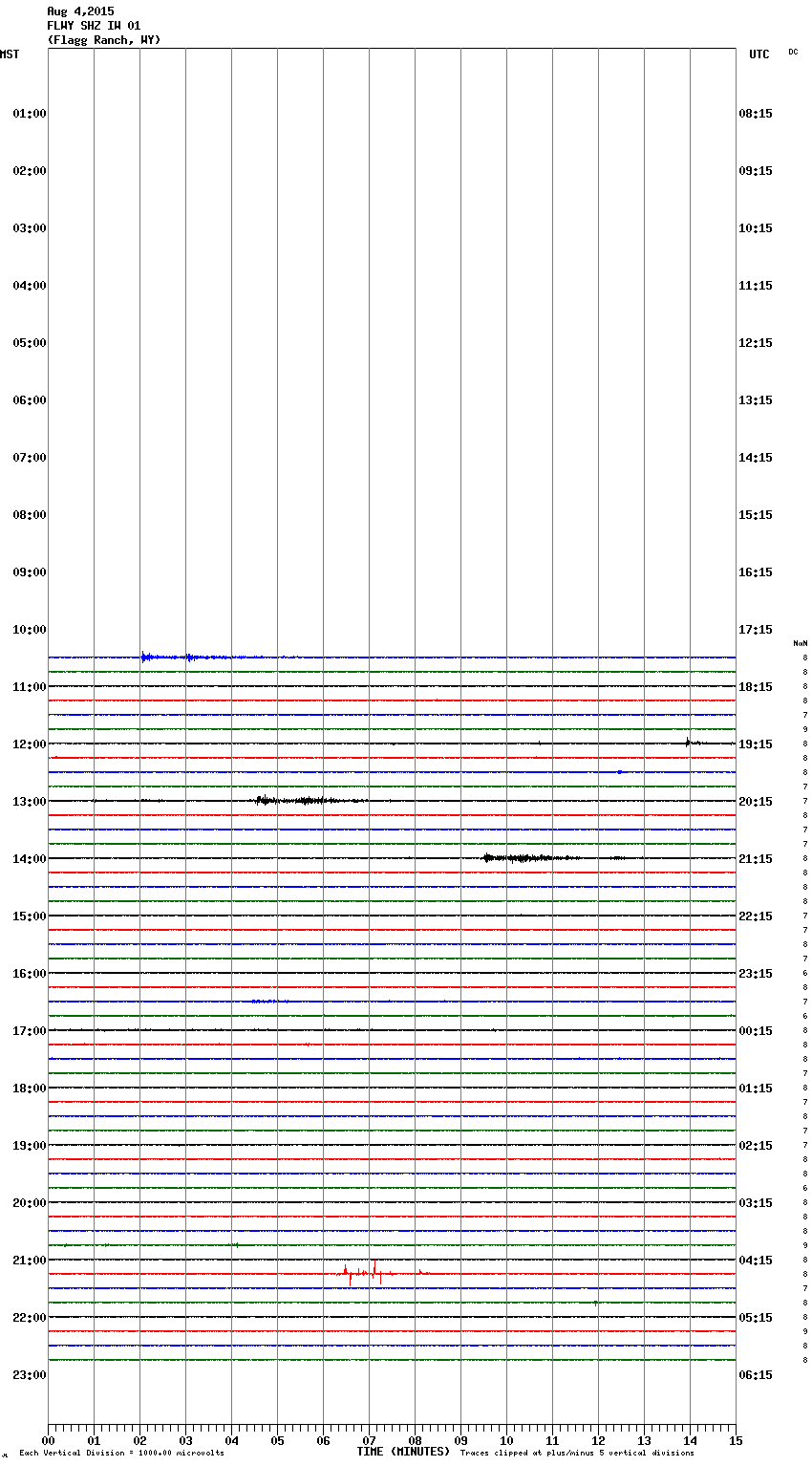Select the 03:00 MST time label
The image size is (812, 1466).
(30, 228)
